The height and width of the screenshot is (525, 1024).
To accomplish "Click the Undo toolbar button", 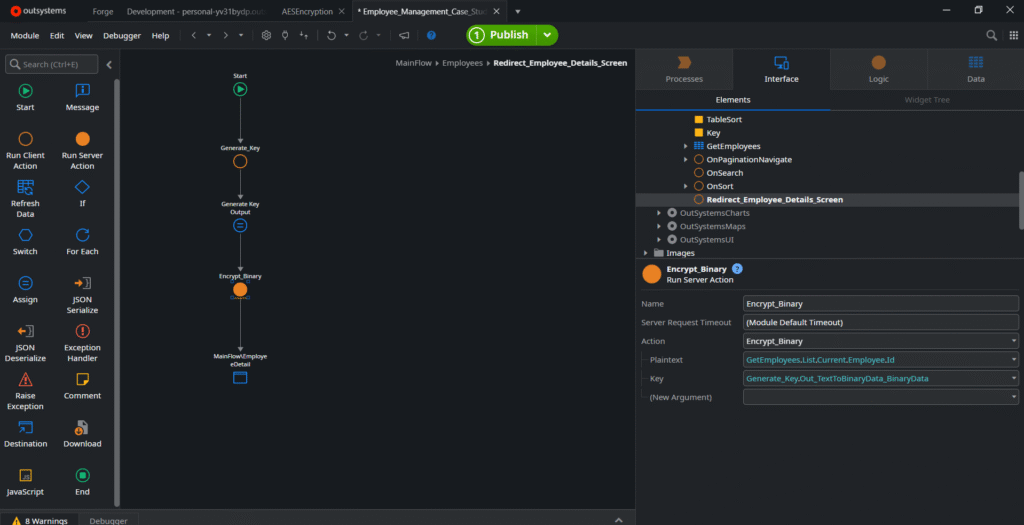I will [x=332, y=35].
